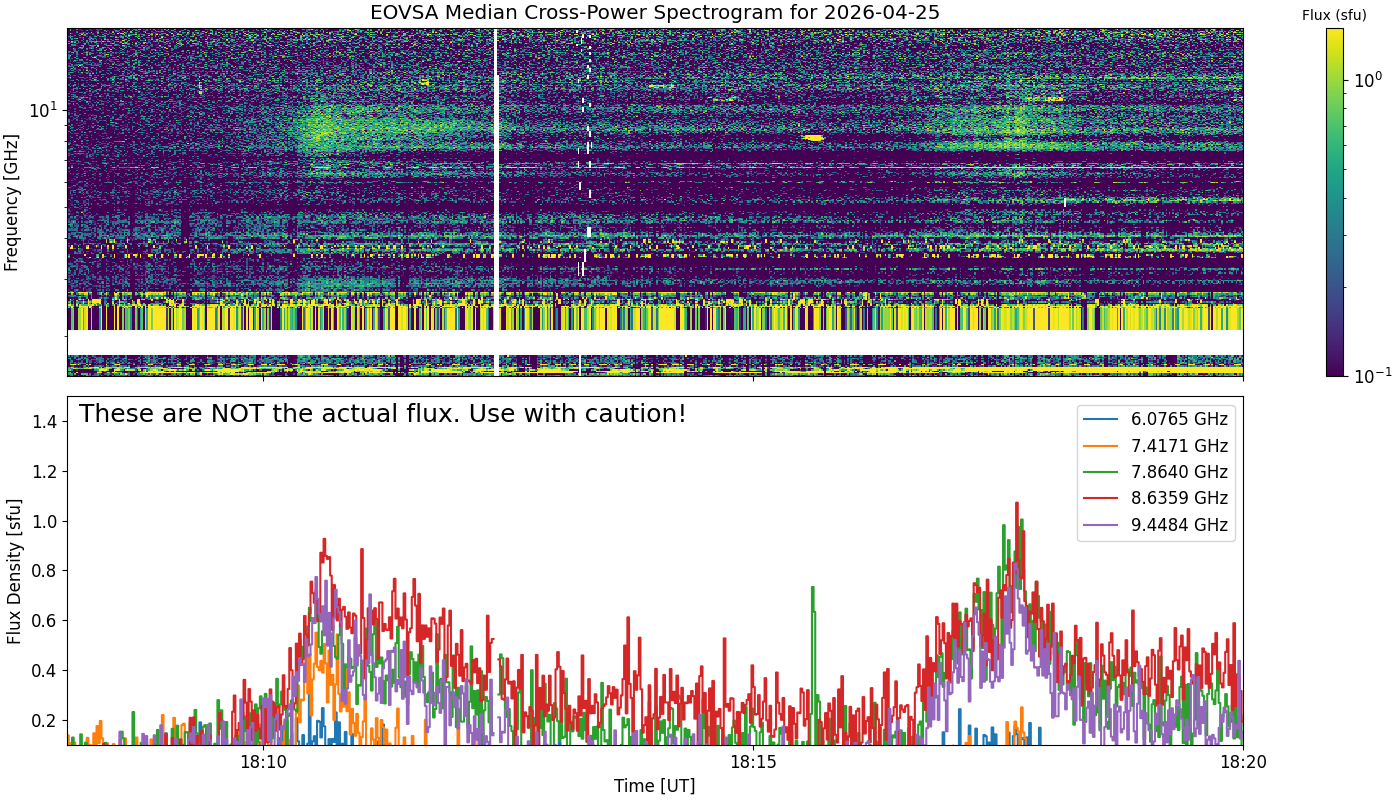Click the 6.0765 GHz legend entry
The image size is (1400, 800).
click(1156, 419)
